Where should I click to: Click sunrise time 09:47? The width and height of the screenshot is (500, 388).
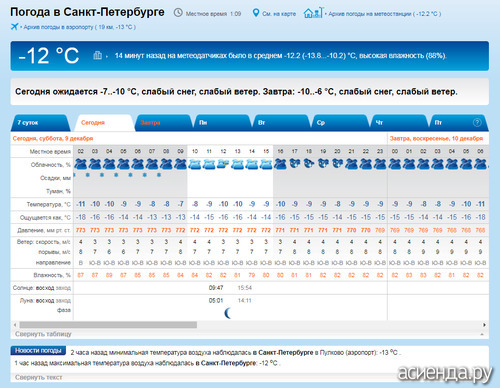coord(216,288)
